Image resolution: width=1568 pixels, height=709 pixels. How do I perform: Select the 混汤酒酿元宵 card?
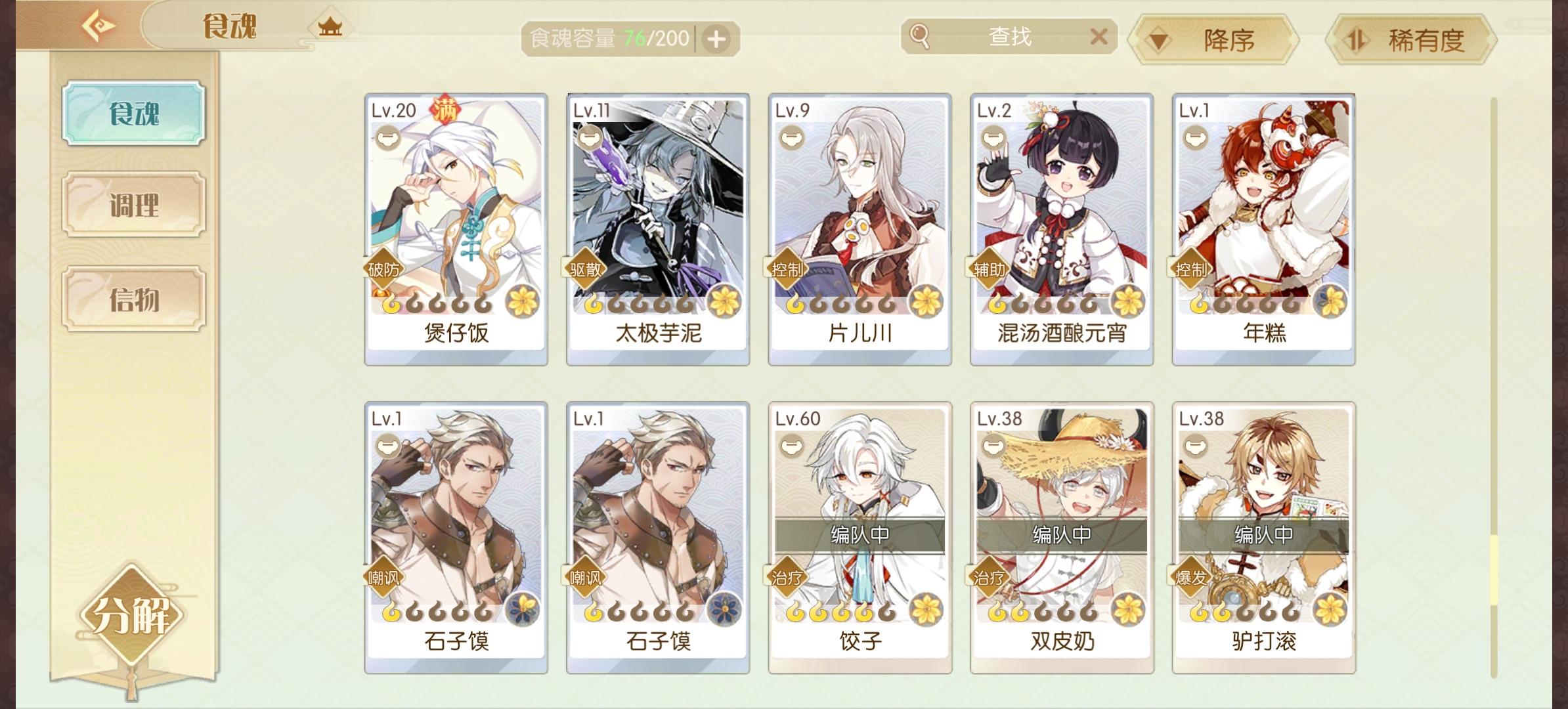[1062, 229]
